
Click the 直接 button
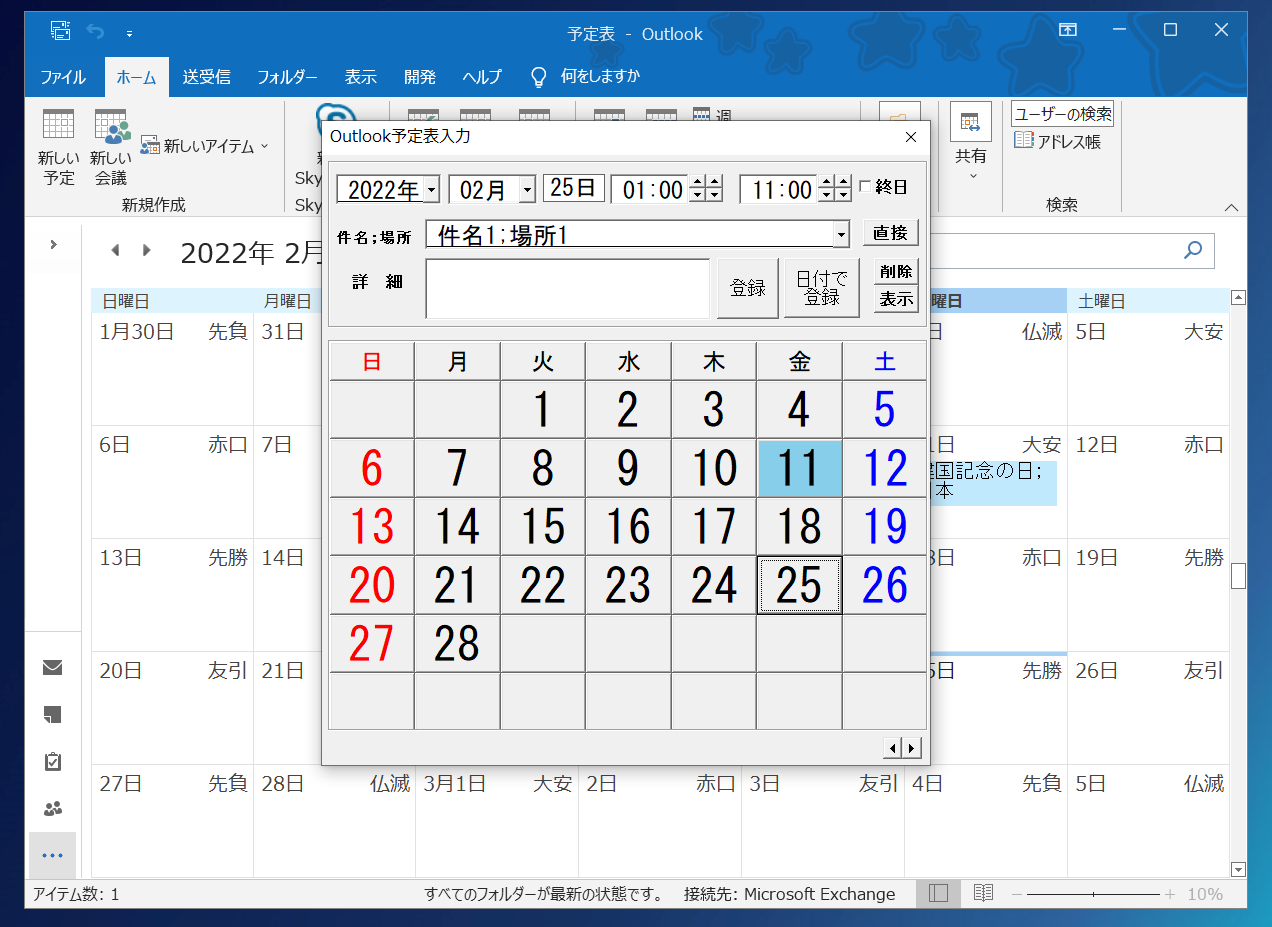click(x=890, y=233)
